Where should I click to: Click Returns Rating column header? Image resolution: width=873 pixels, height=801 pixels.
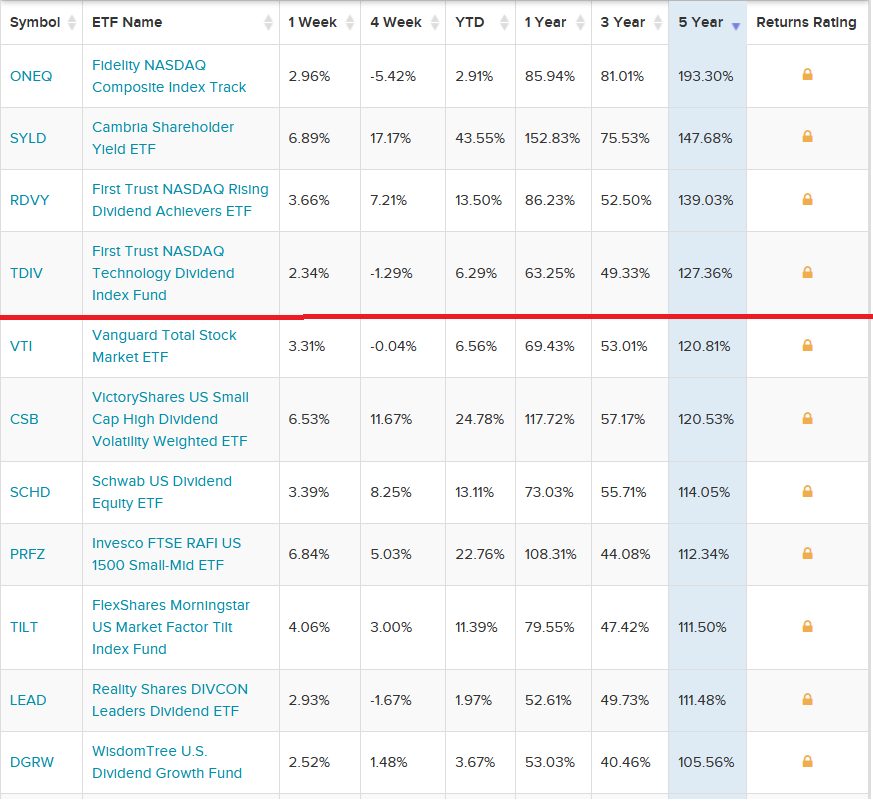tap(806, 22)
